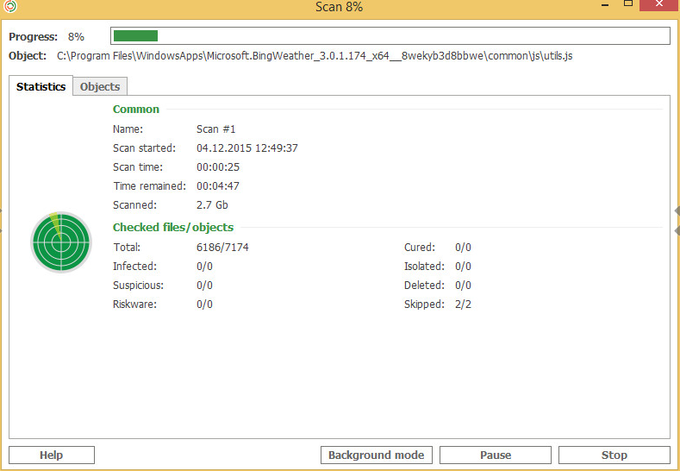
Task: Click the Skipped value 2/2
Action: pyautogui.click(x=463, y=304)
